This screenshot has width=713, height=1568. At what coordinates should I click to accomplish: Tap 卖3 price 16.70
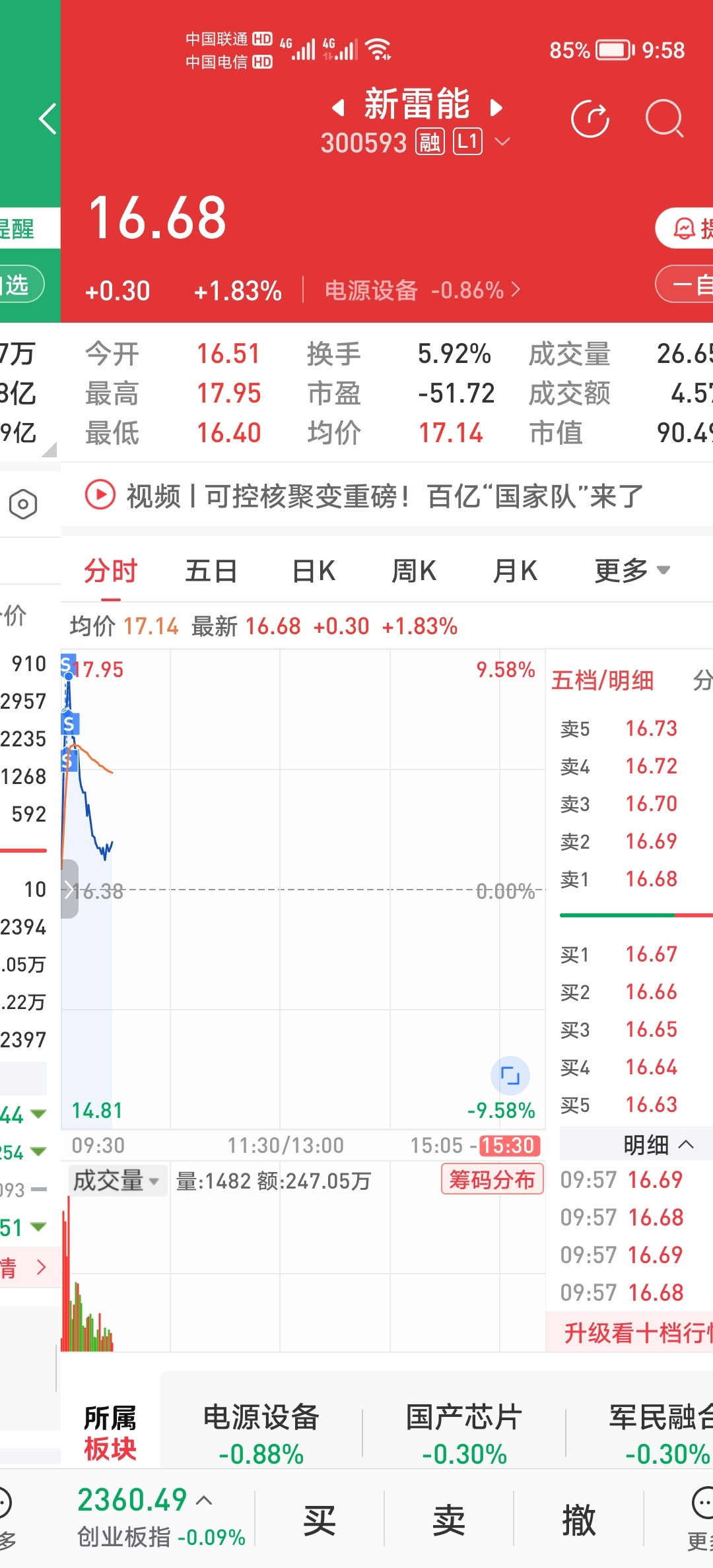click(652, 804)
